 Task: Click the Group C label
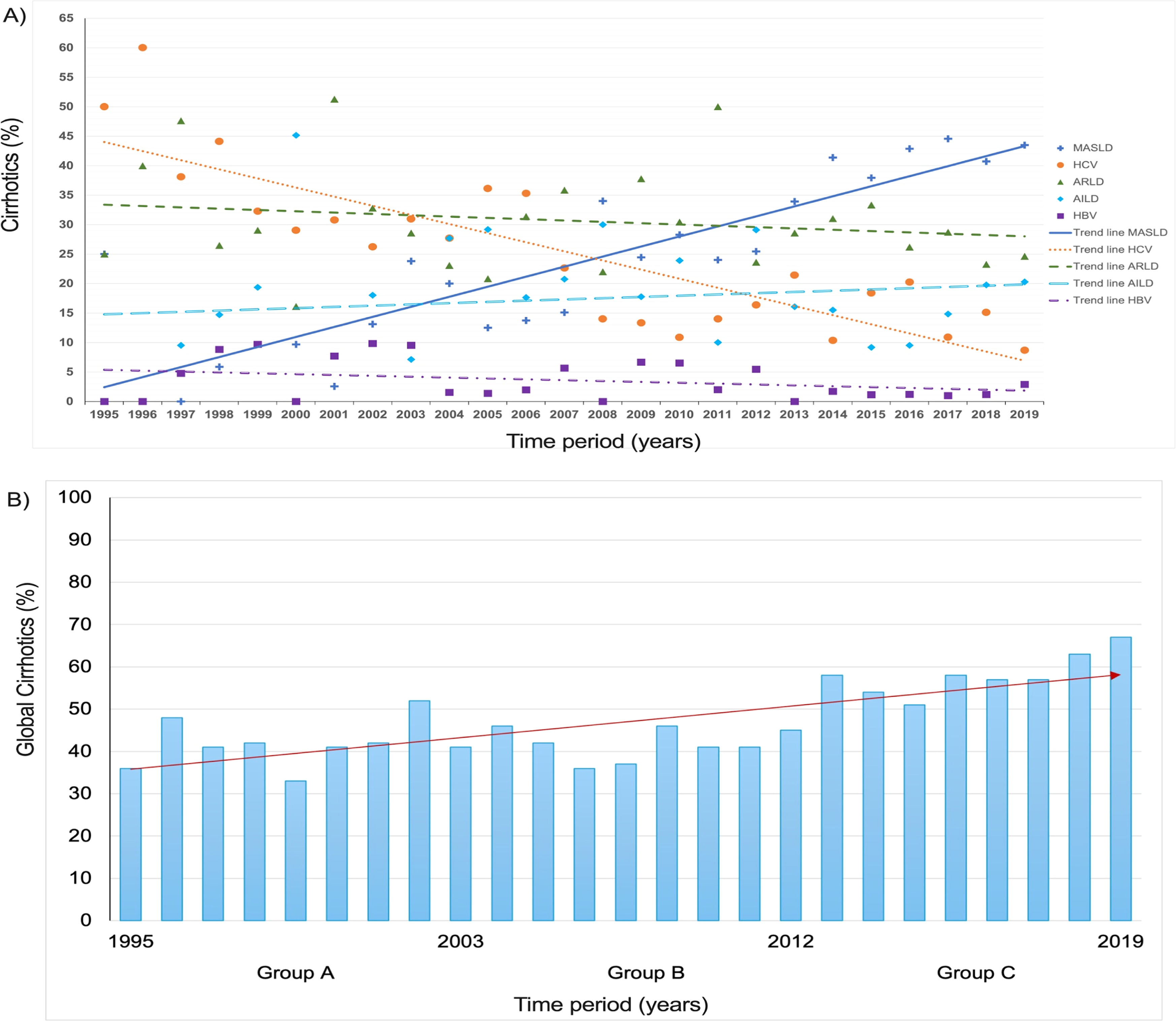976,973
